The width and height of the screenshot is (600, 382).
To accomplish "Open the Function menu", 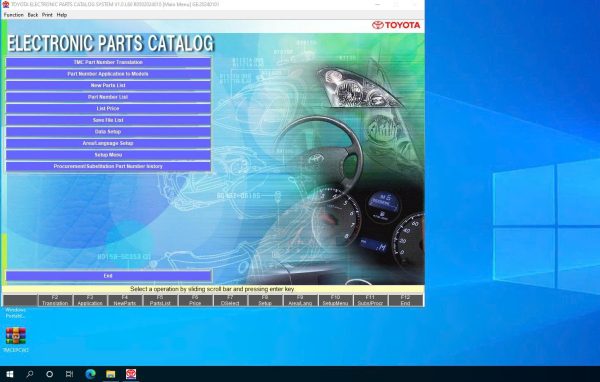I will 13,15.
